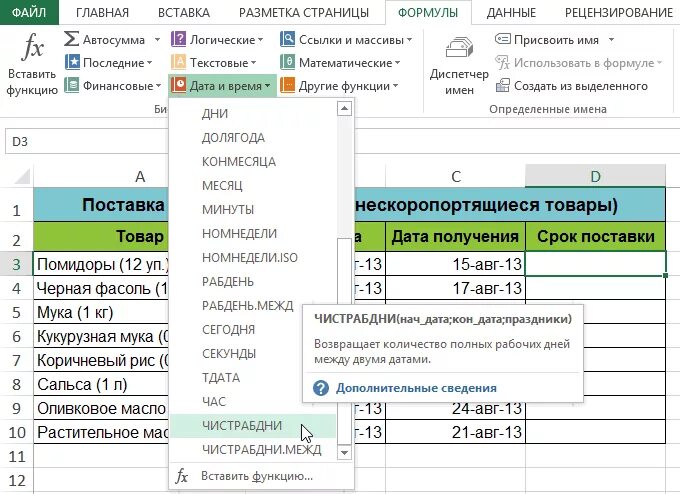Choose СЕКУНДЫ from the function list
Image resolution: width=680 pixels, height=494 pixels.
pos(253,353)
